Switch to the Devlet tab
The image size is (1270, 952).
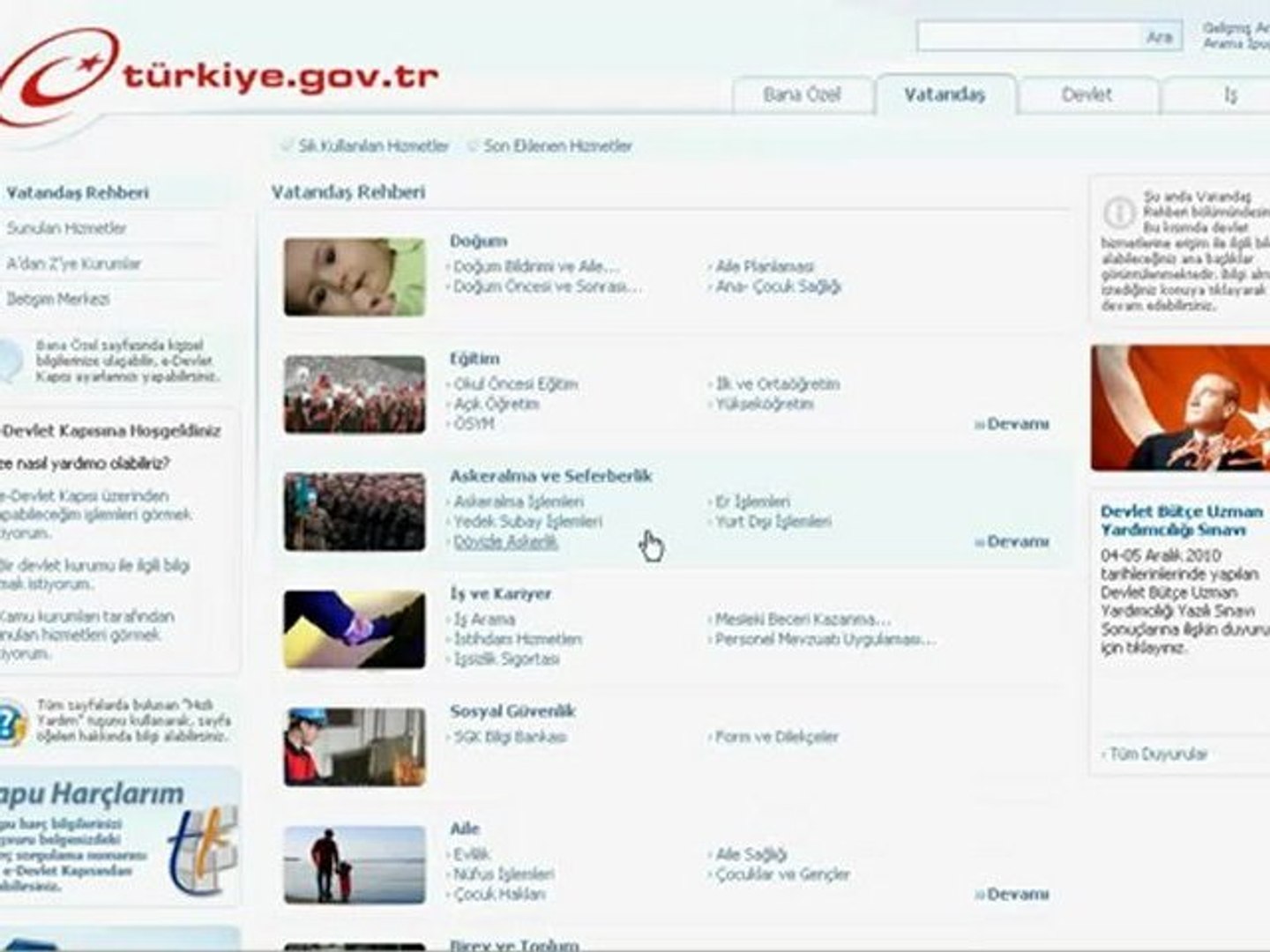1087,95
